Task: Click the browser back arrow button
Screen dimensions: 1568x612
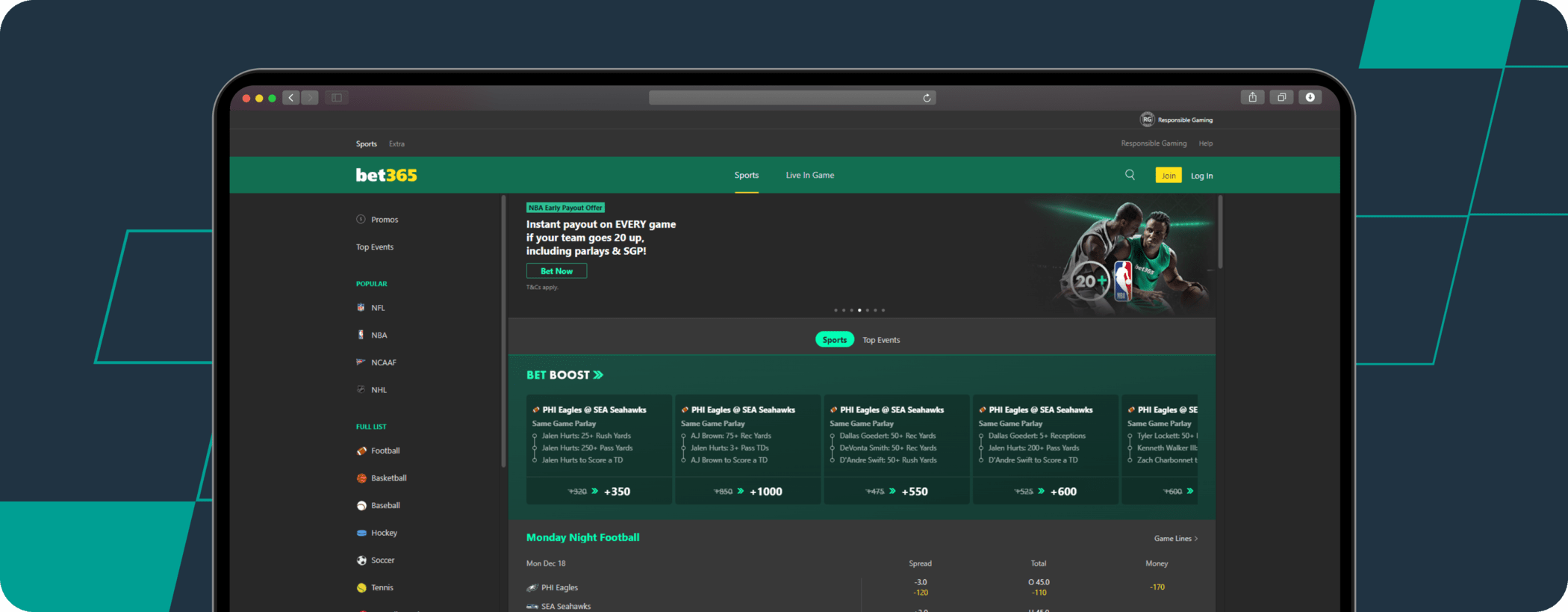Action: tap(291, 98)
